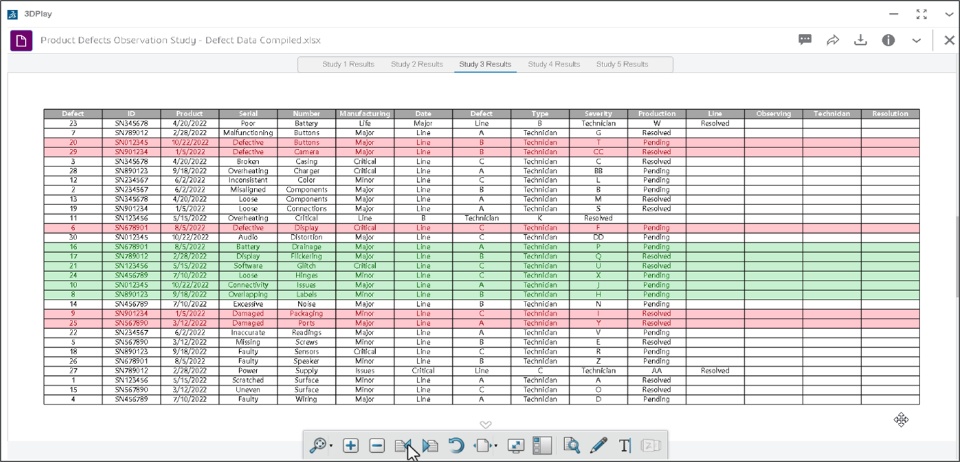Select the Inconsistent cell

[x=248, y=180]
